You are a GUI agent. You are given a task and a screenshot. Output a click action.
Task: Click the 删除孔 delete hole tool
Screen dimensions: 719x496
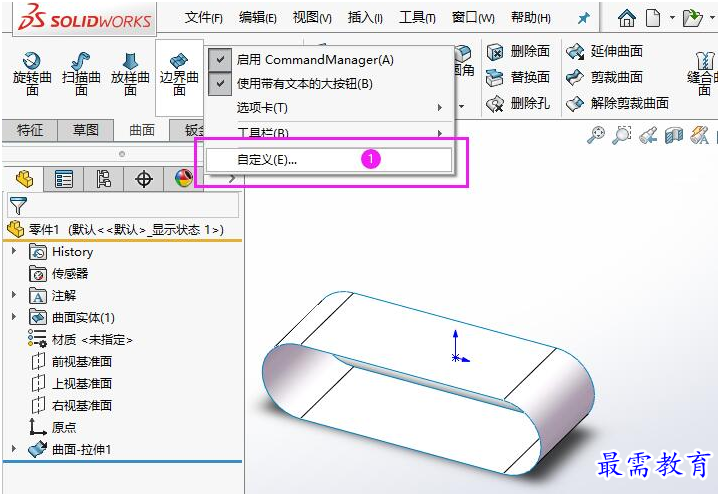pyautogui.click(x=518, y=103)
